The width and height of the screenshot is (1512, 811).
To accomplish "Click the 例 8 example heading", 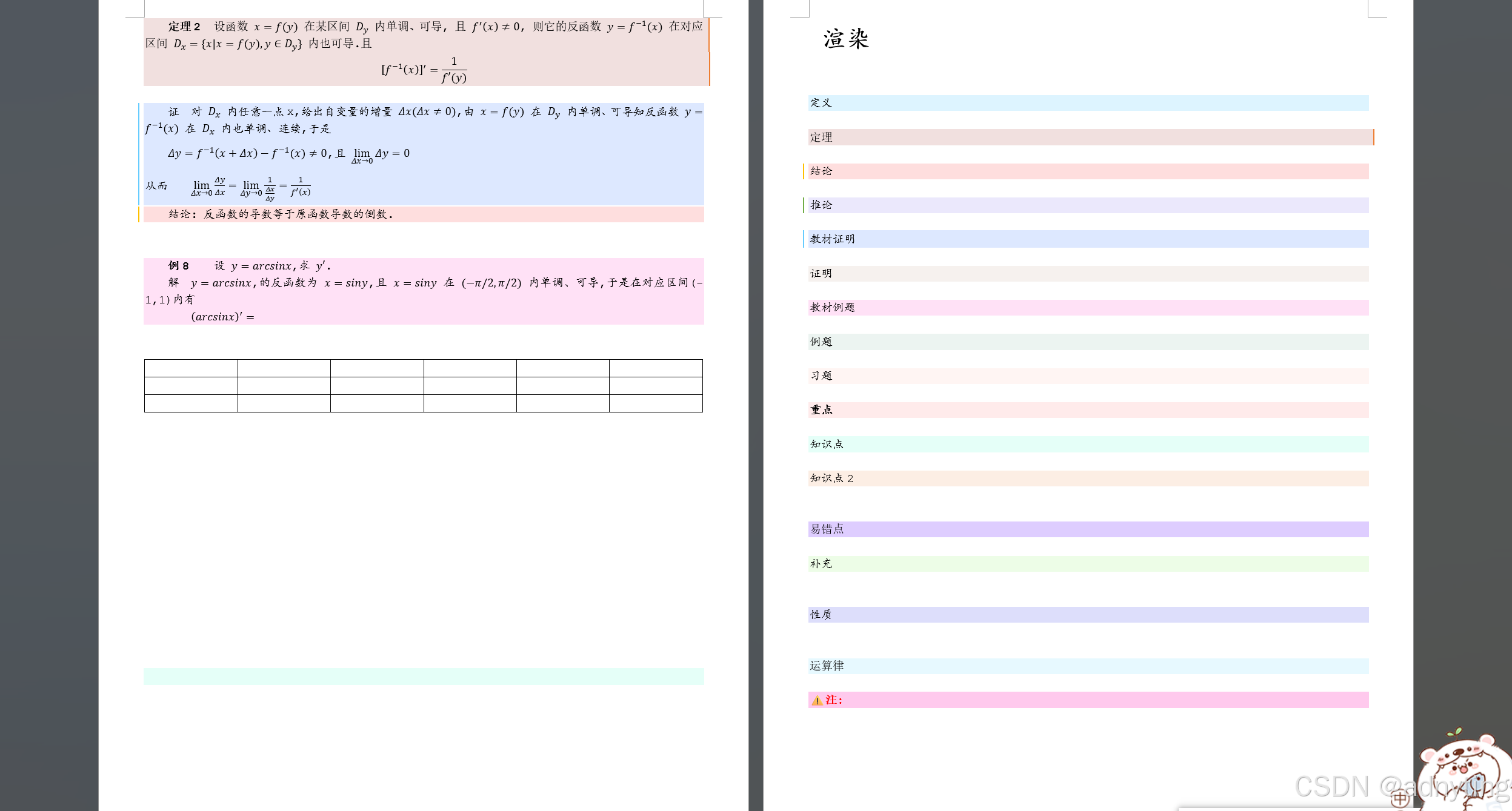I will click(x=179, y=266).
